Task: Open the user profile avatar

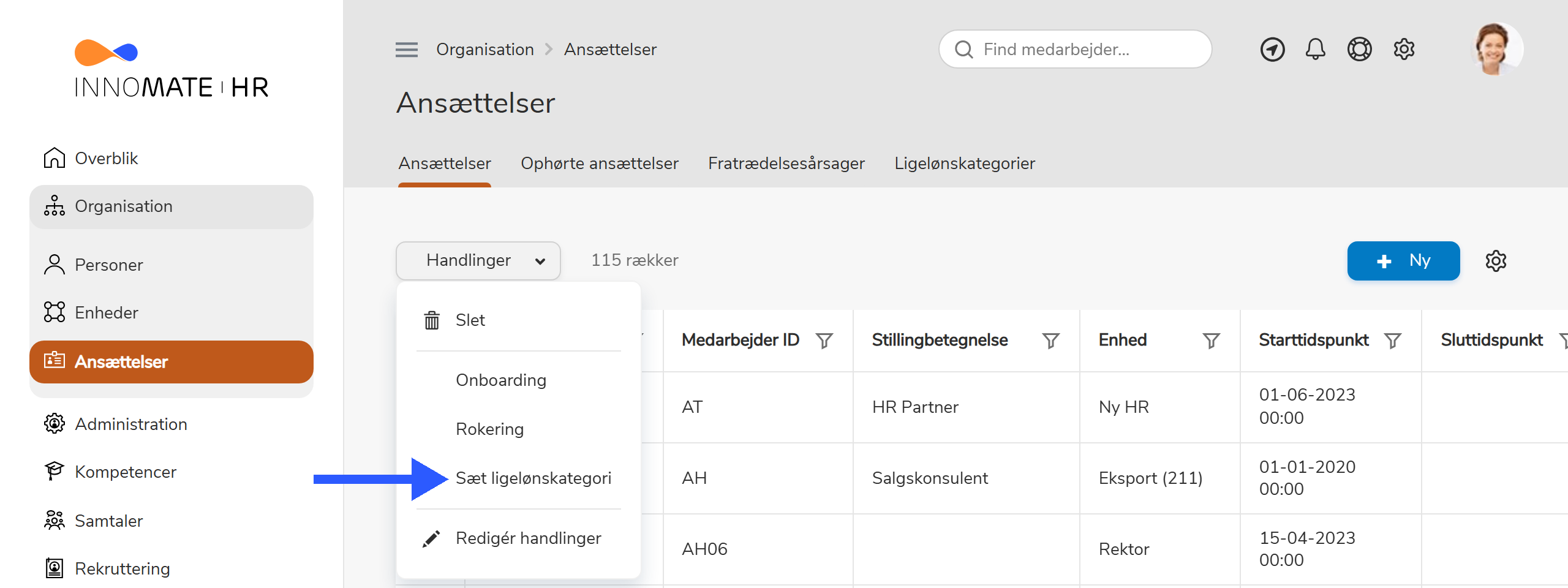Action: 1496,49
